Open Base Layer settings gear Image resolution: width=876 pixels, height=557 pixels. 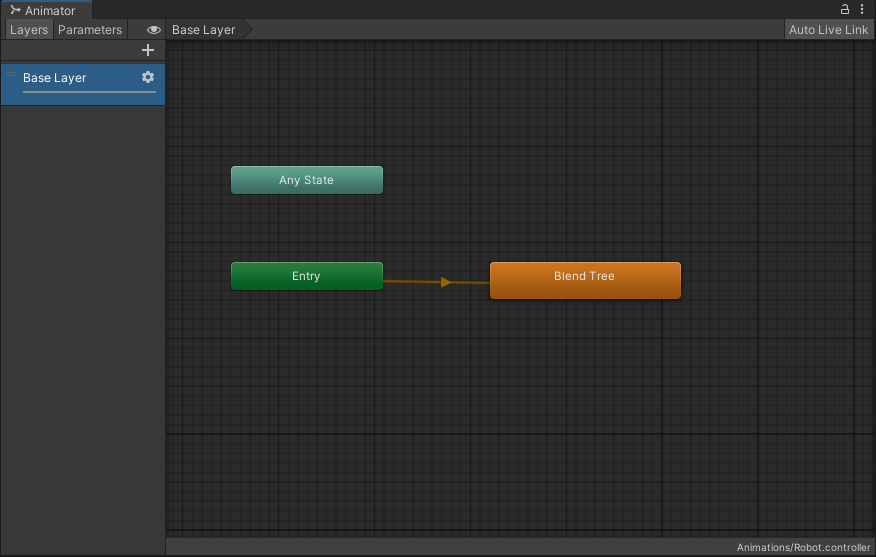tap(147, 77)
